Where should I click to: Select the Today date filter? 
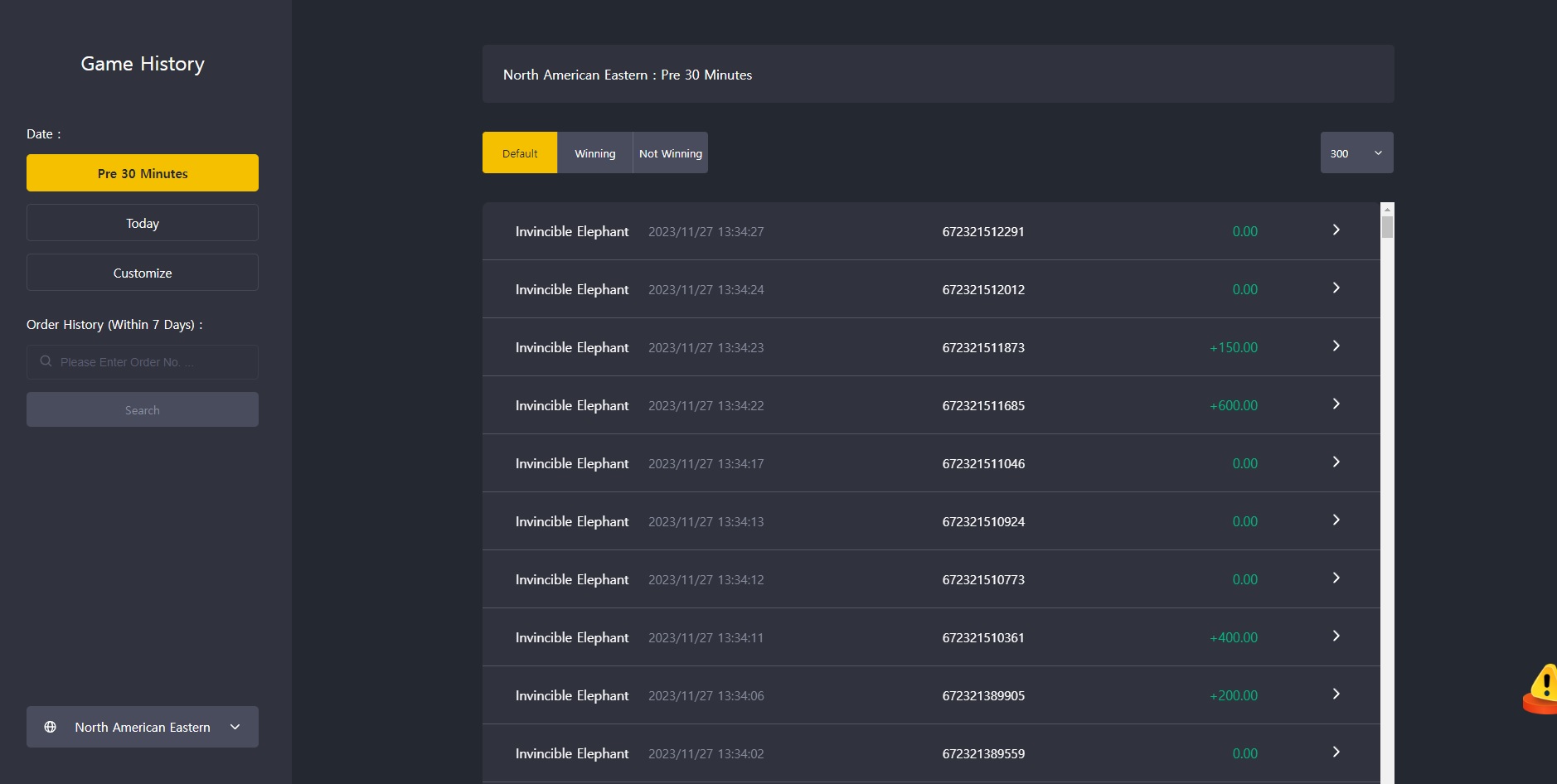[143, 223]
